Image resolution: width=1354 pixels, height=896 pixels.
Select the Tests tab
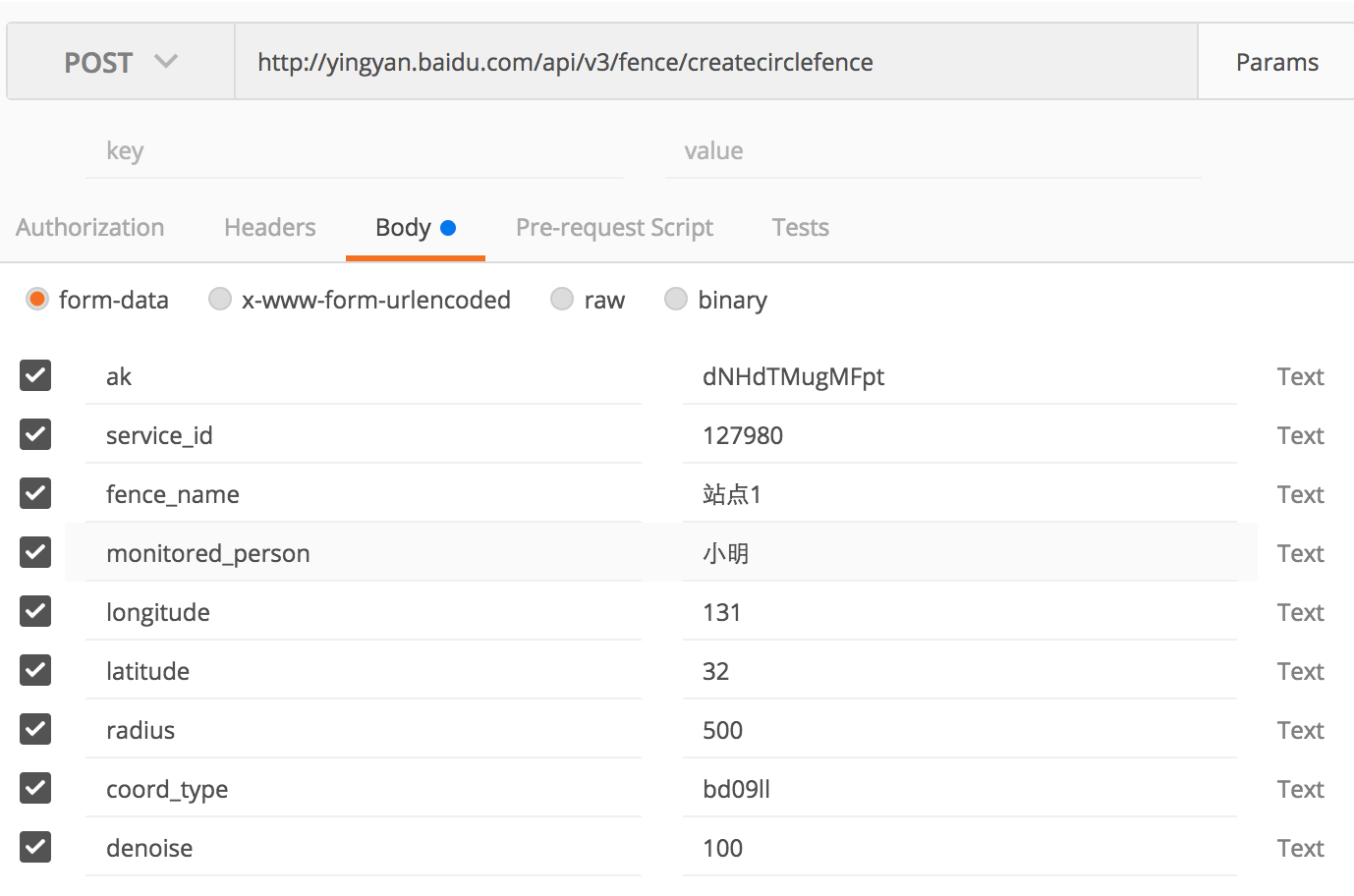click(800, 228)
